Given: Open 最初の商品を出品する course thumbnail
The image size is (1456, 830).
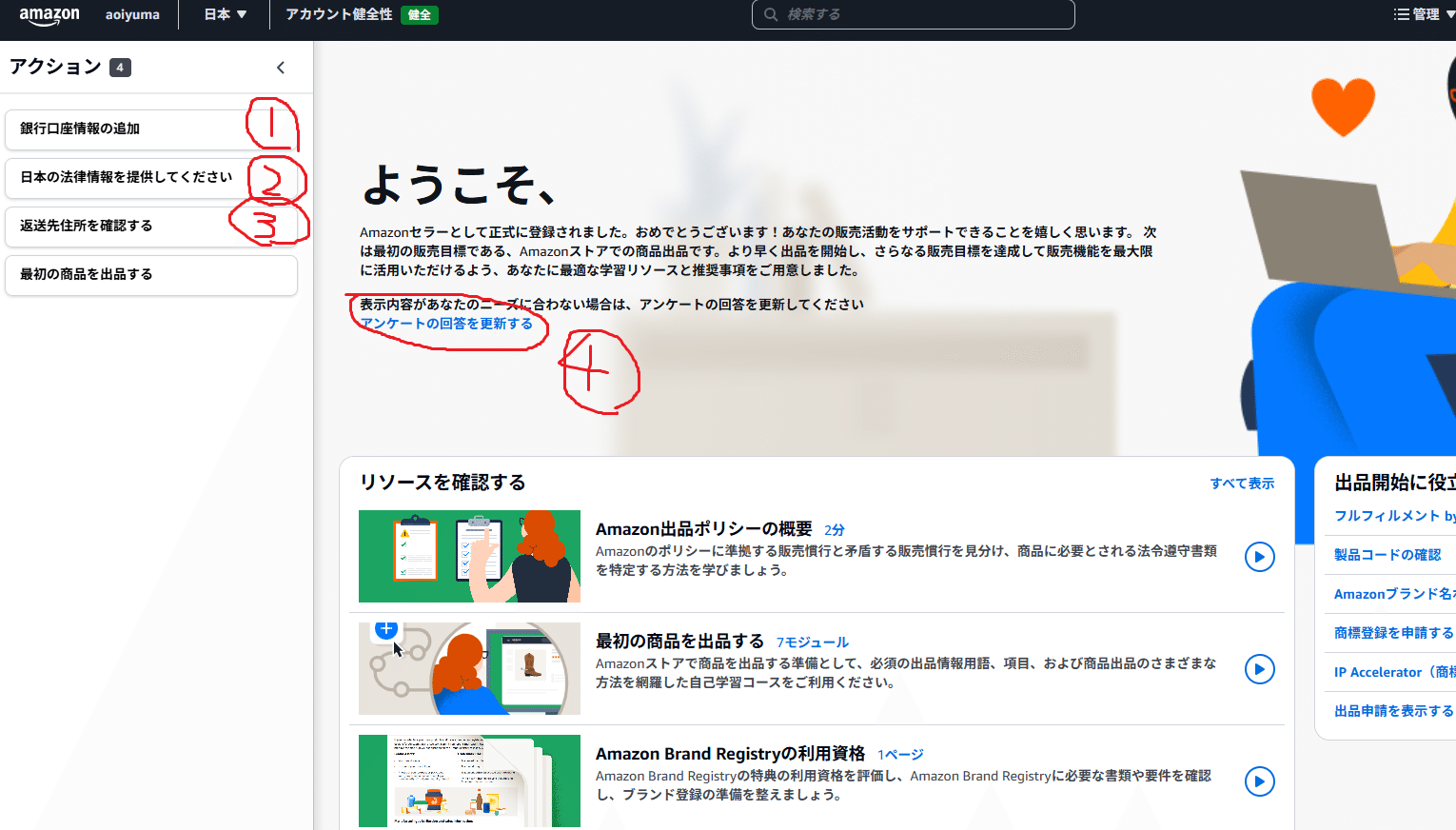Looking at the screenshot, I should 469,668.
